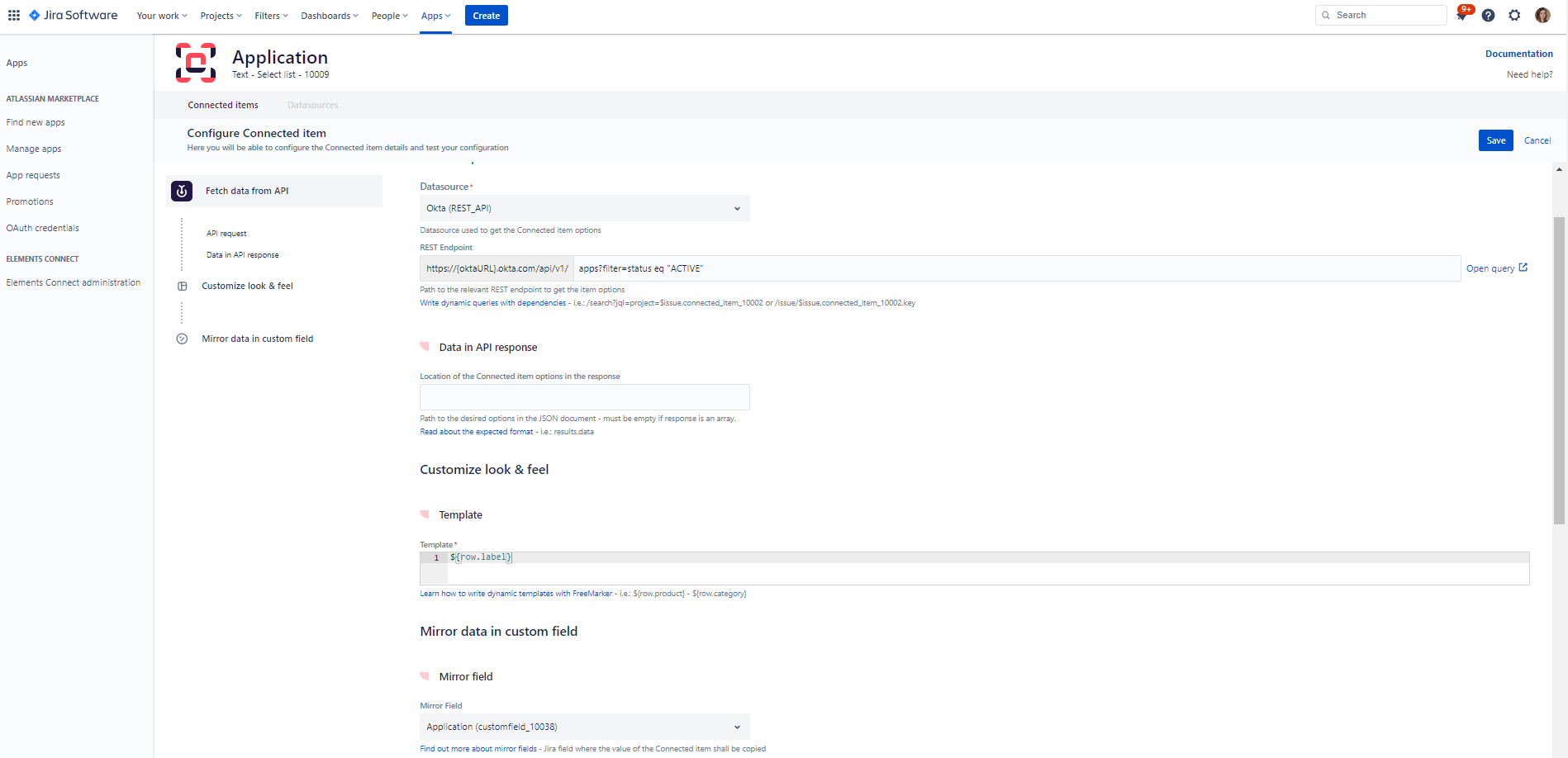Open the Documentation link

[x=1518, y=53]
